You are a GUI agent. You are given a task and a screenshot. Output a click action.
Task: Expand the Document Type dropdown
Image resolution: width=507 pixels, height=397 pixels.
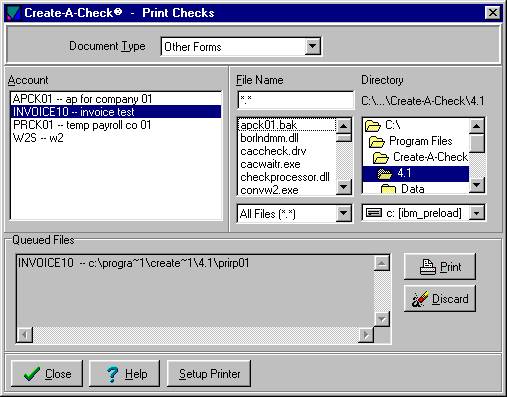pos(313,46)
